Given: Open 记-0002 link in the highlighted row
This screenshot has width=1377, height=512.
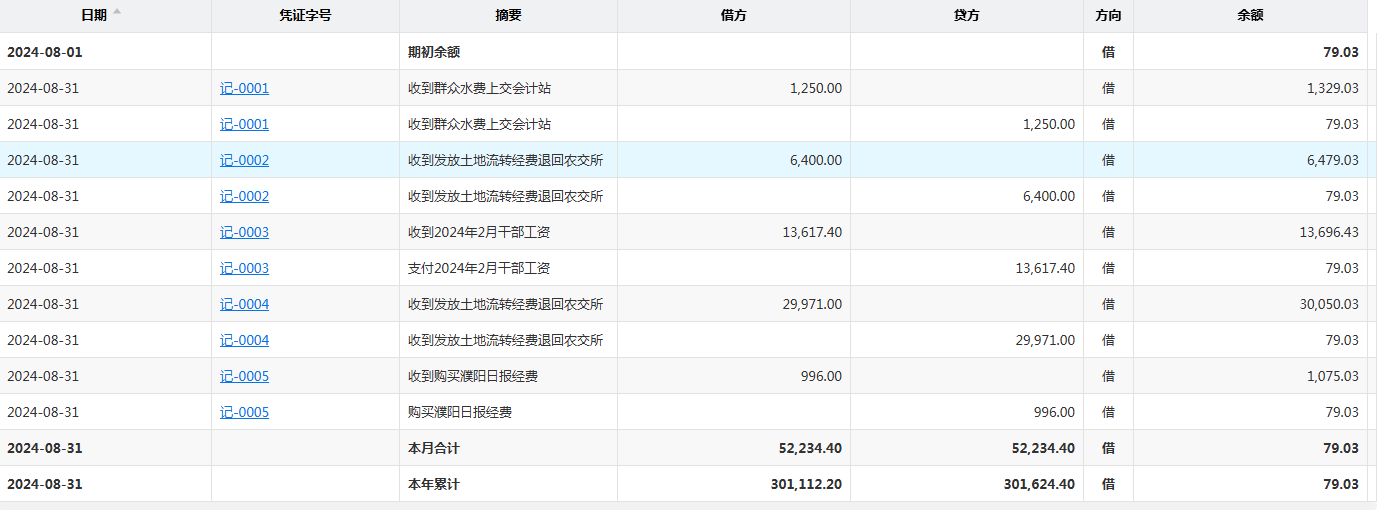Looking at the screenshot, I should pos(244,160).
